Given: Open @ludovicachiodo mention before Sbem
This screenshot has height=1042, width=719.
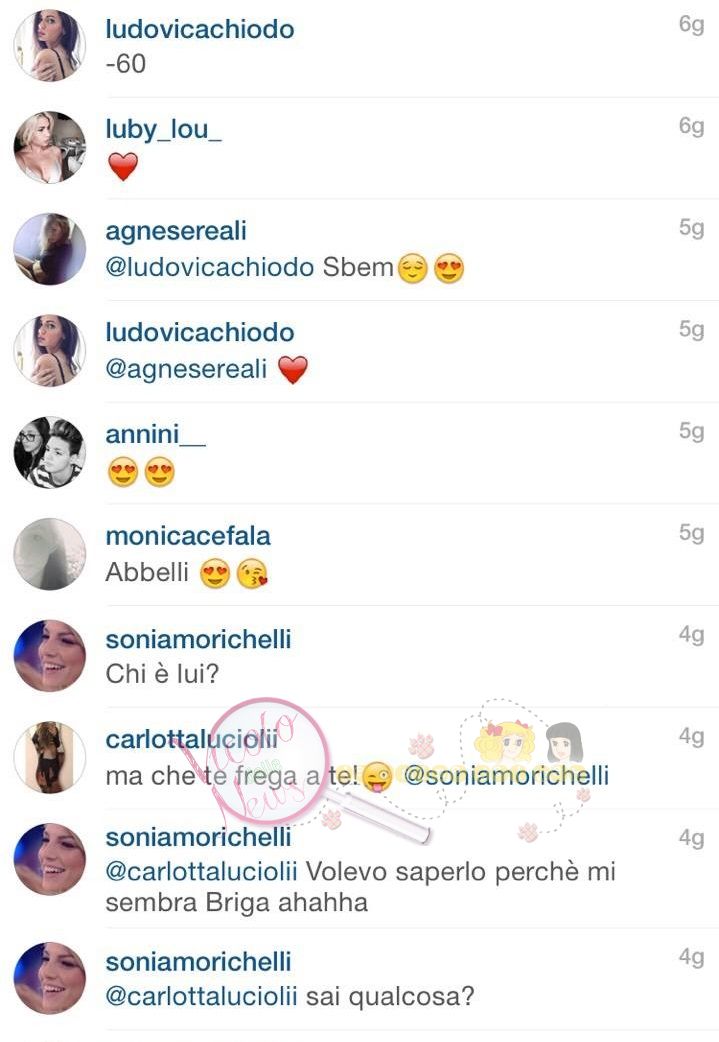Looking at the screenshot, I should click(210, 267).
